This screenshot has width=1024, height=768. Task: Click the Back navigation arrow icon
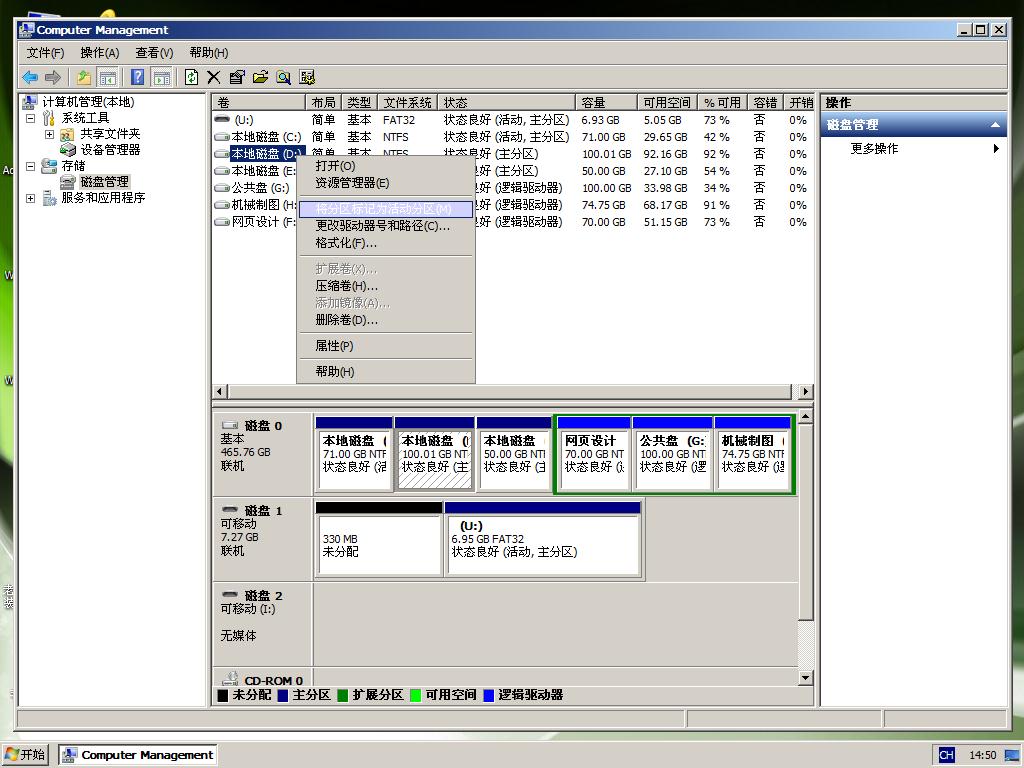30,77
